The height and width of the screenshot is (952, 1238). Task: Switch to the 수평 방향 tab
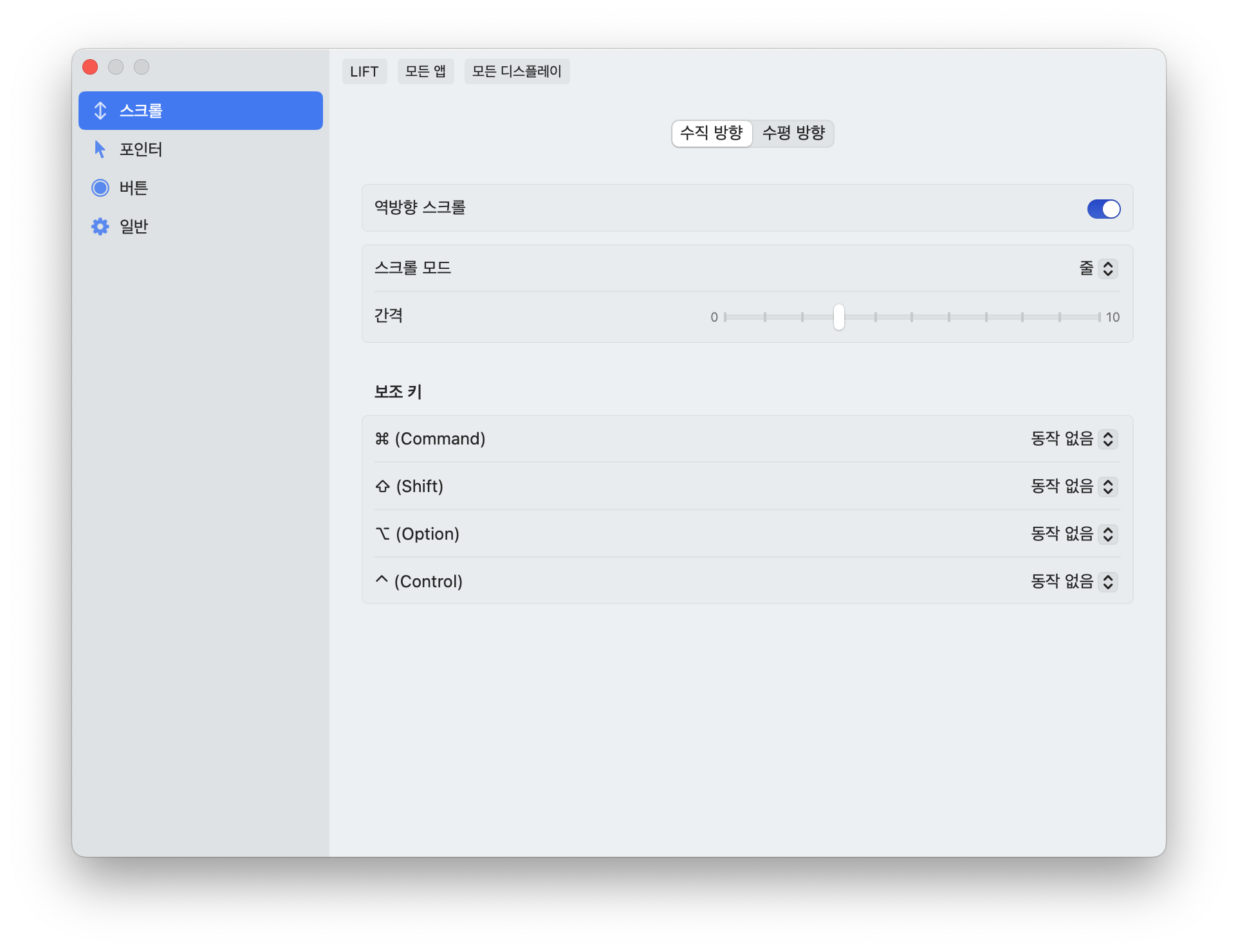coord(793,133)
